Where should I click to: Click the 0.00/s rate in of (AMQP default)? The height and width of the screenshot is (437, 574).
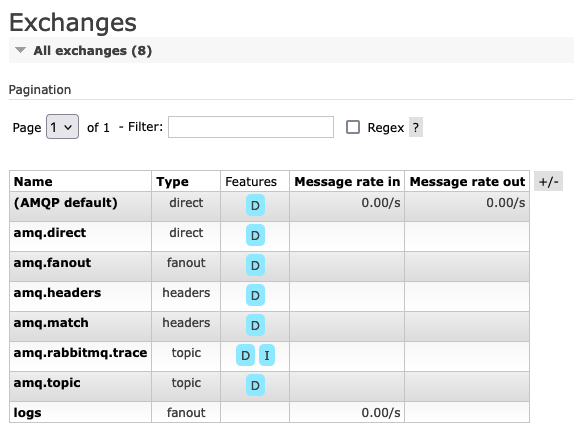click(x=381, y=203)
